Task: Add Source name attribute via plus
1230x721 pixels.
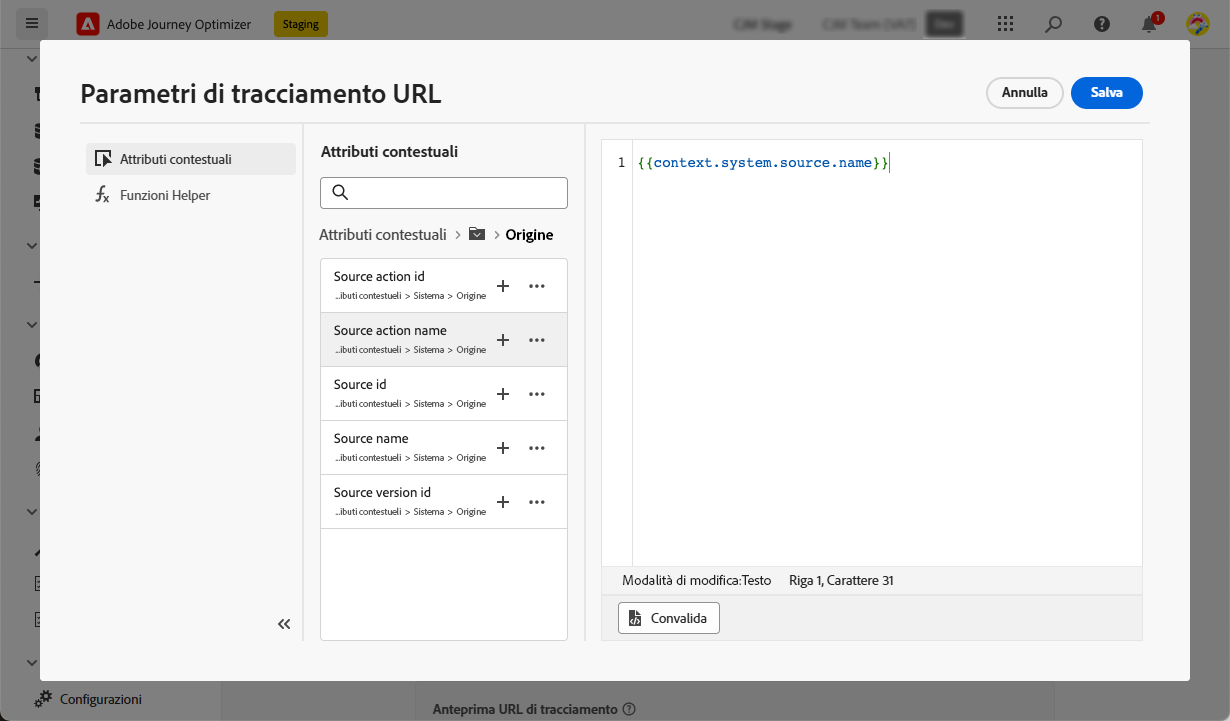Action: (x=503, y=448)
